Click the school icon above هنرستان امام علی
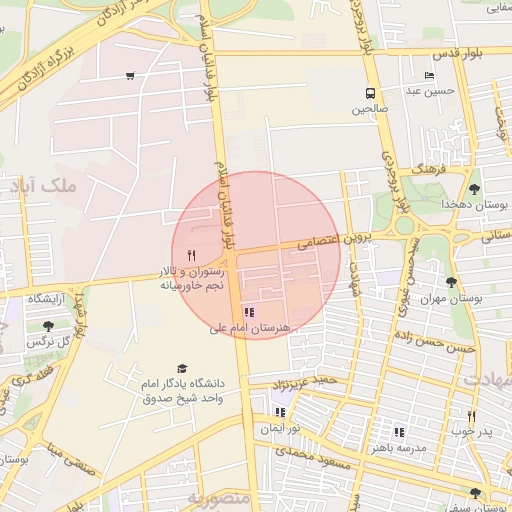Viewport: 512px width, 512px height. (249, 313)
